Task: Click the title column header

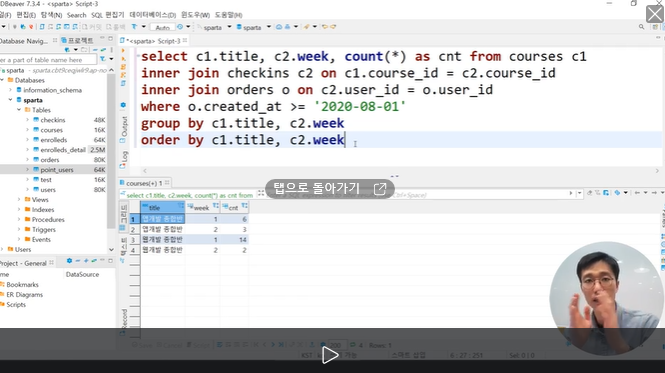Action: [162, 208]
